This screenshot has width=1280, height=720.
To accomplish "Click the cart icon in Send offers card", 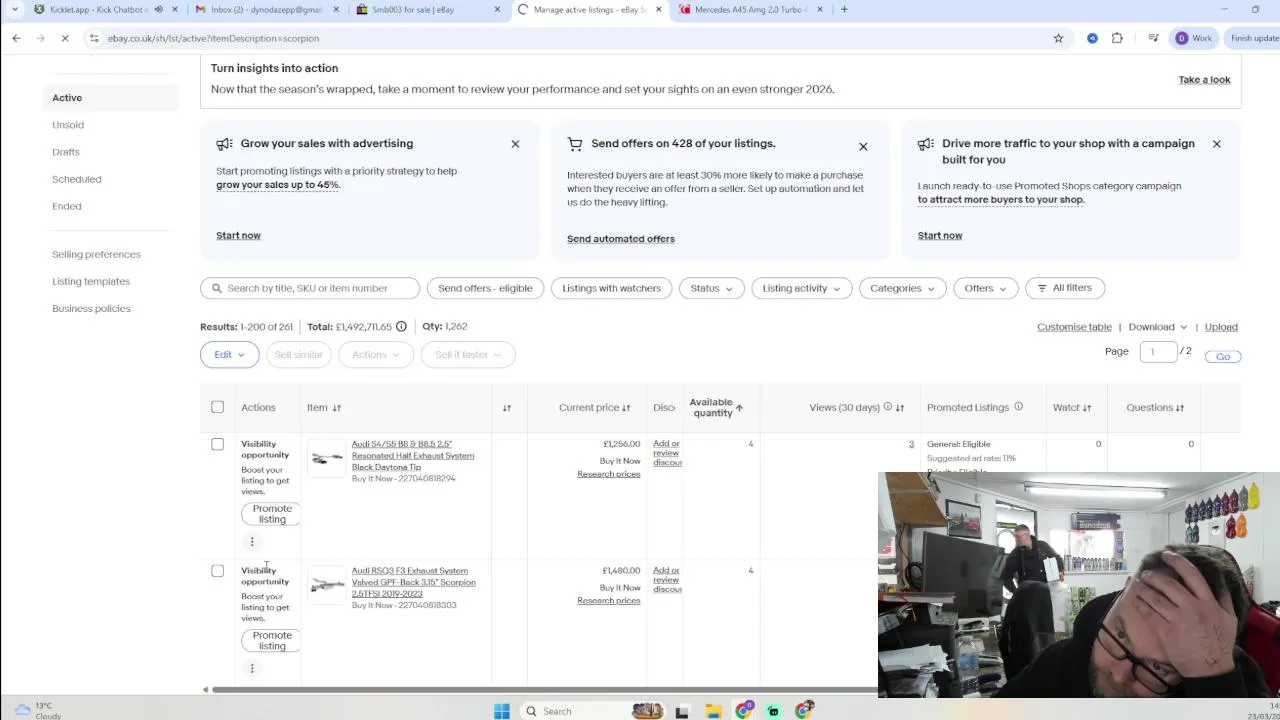I will (575, 144).
